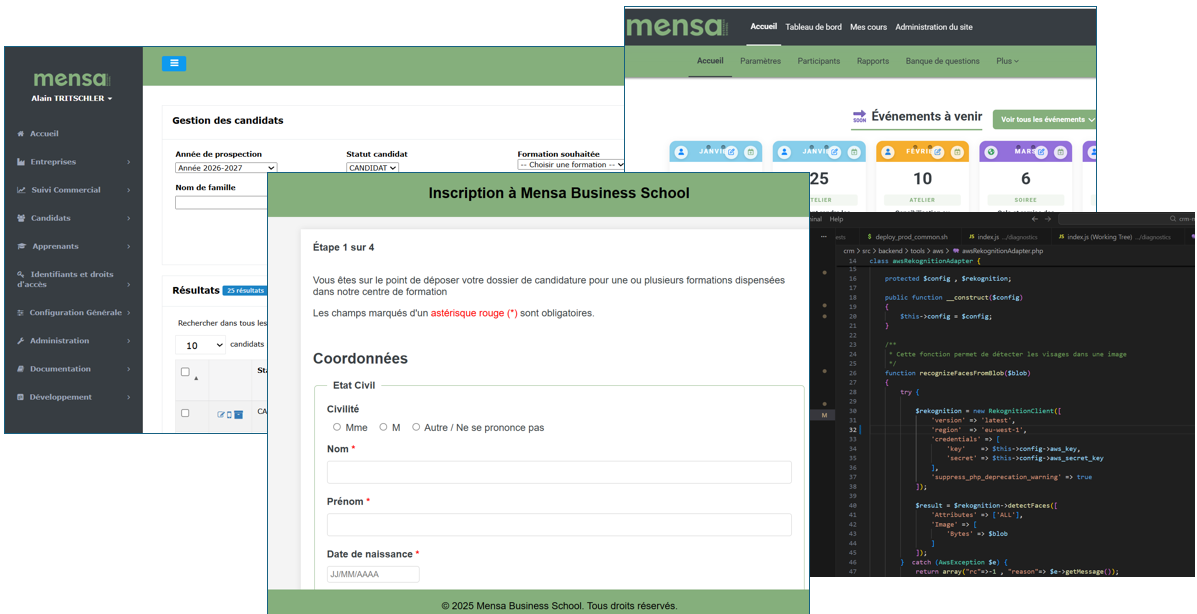Image resolution: width=1197 pixels, height=614 pixels.
Task: Check the first candidate row checkbox
Action: point(184,413)
